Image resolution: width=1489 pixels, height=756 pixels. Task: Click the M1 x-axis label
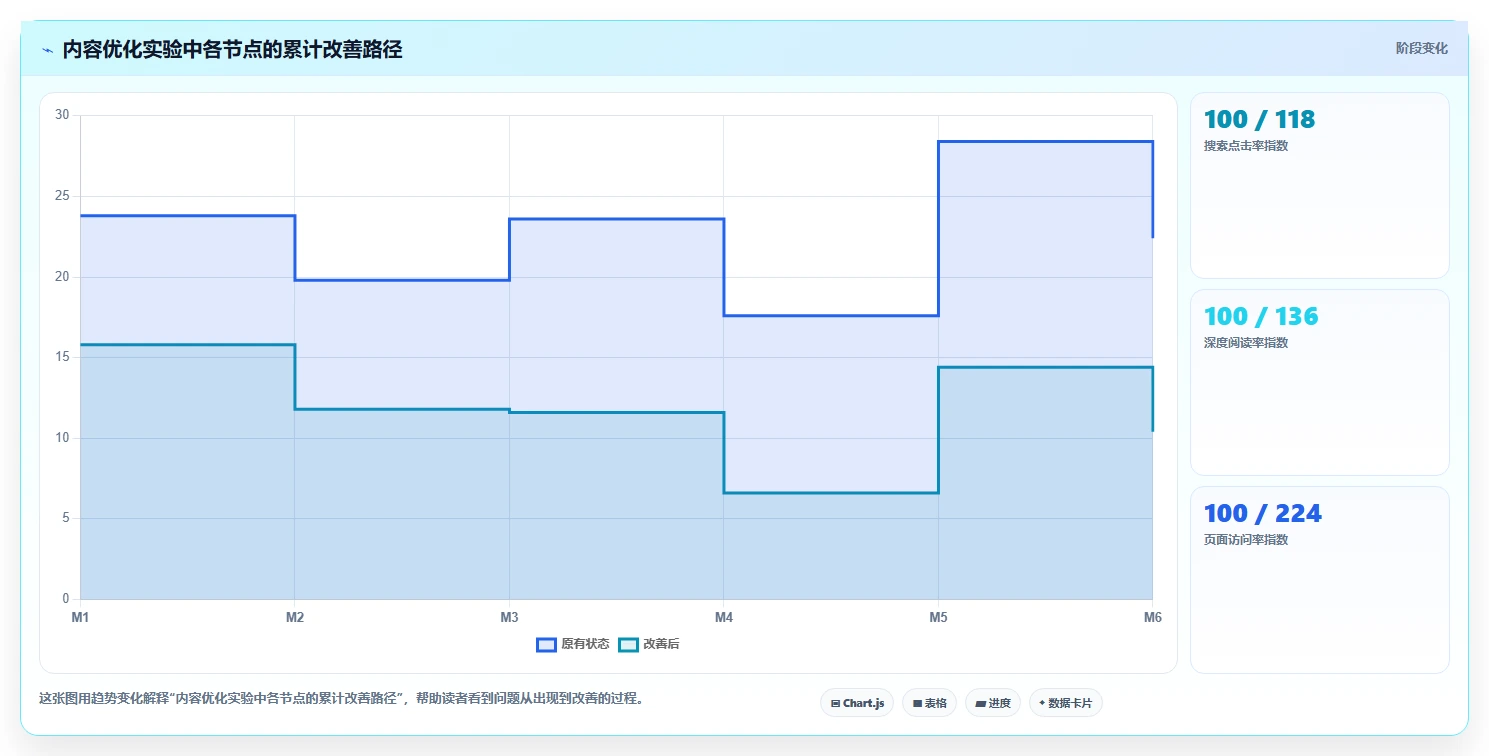pos(80,618)
